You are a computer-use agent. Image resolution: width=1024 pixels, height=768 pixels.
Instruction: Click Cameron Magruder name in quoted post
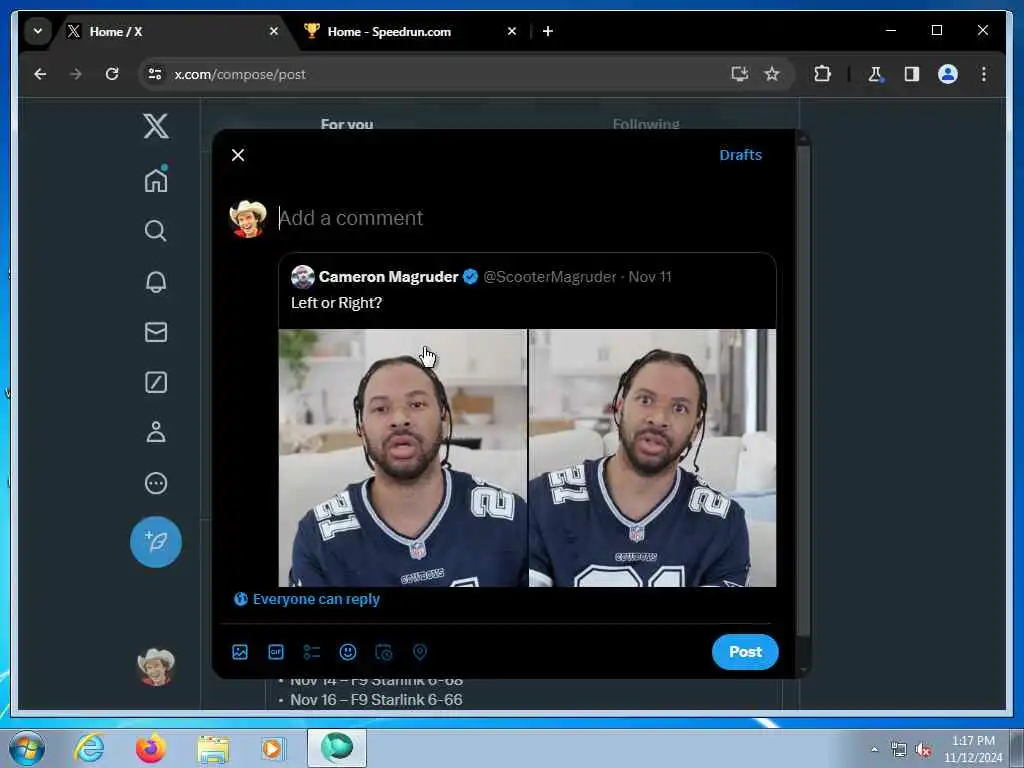click(389, 277)
